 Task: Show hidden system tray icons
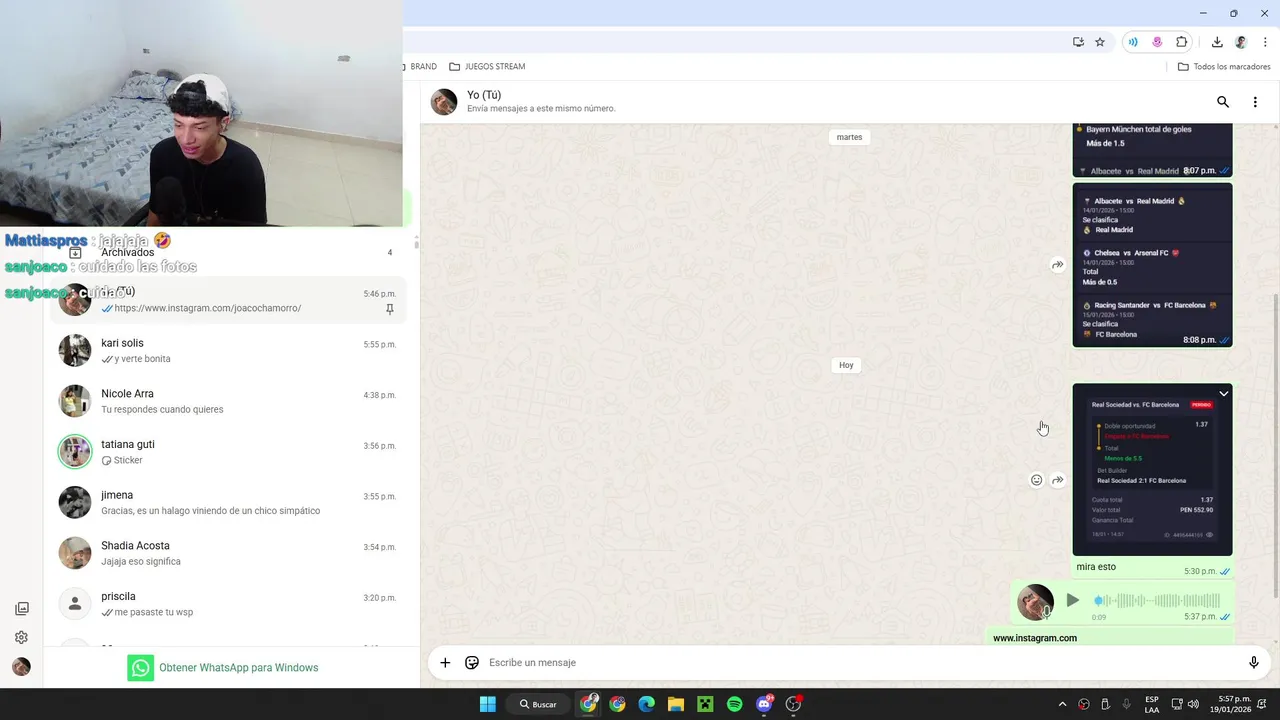pyautogui.click(x=1062, y=704)
